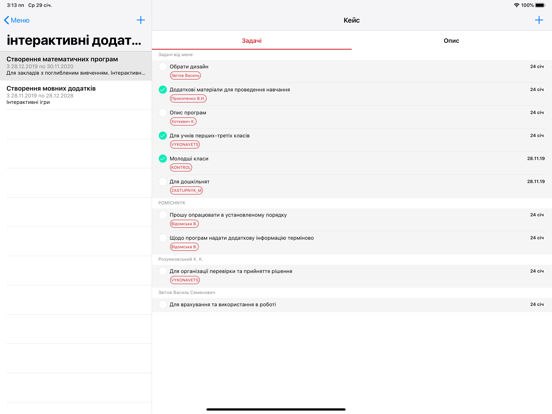Tap the battery indicator icon
The height and width of the screenshot is (414, 552).
pyautogui.click(x=540, y=5)
